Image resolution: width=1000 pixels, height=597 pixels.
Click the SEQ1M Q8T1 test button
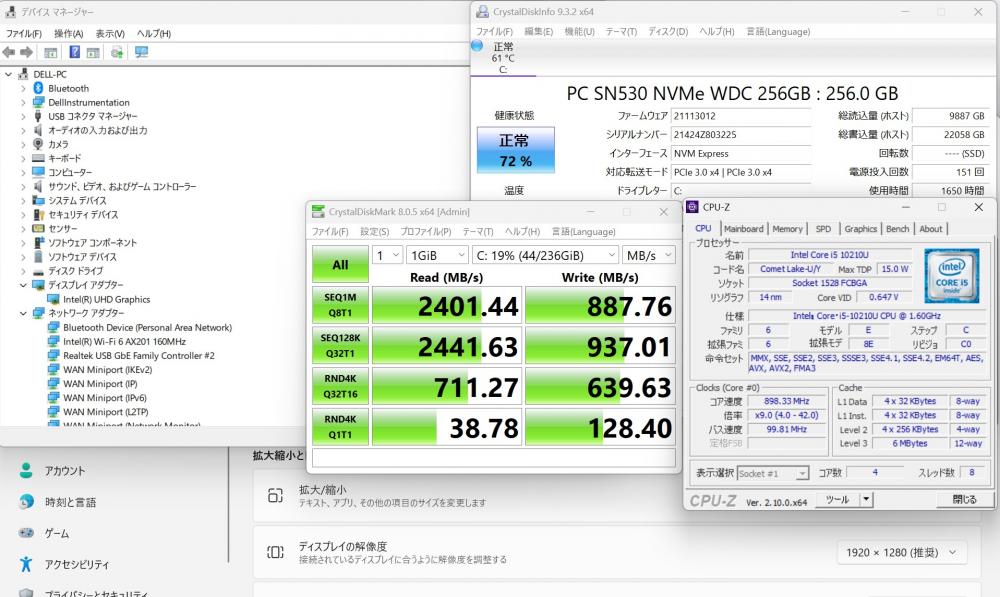(340, 305)
